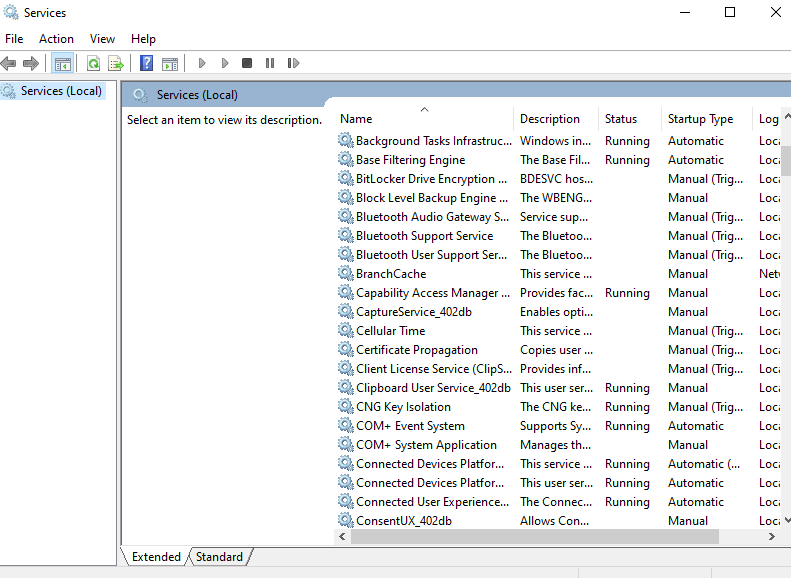Click the Back arrow in toolbar
Viewport: 791px width, 578px height.
(9, 63)
